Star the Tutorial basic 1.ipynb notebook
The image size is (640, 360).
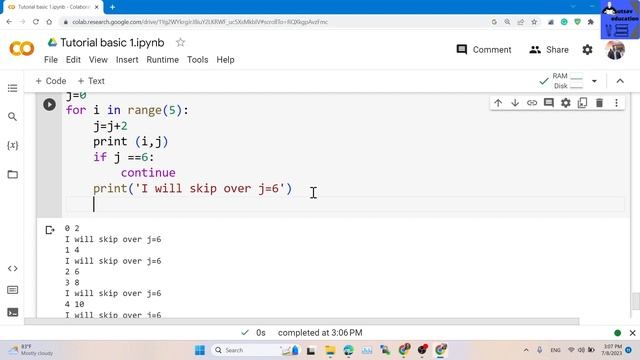pyautogui.click(x=180, y=42)
